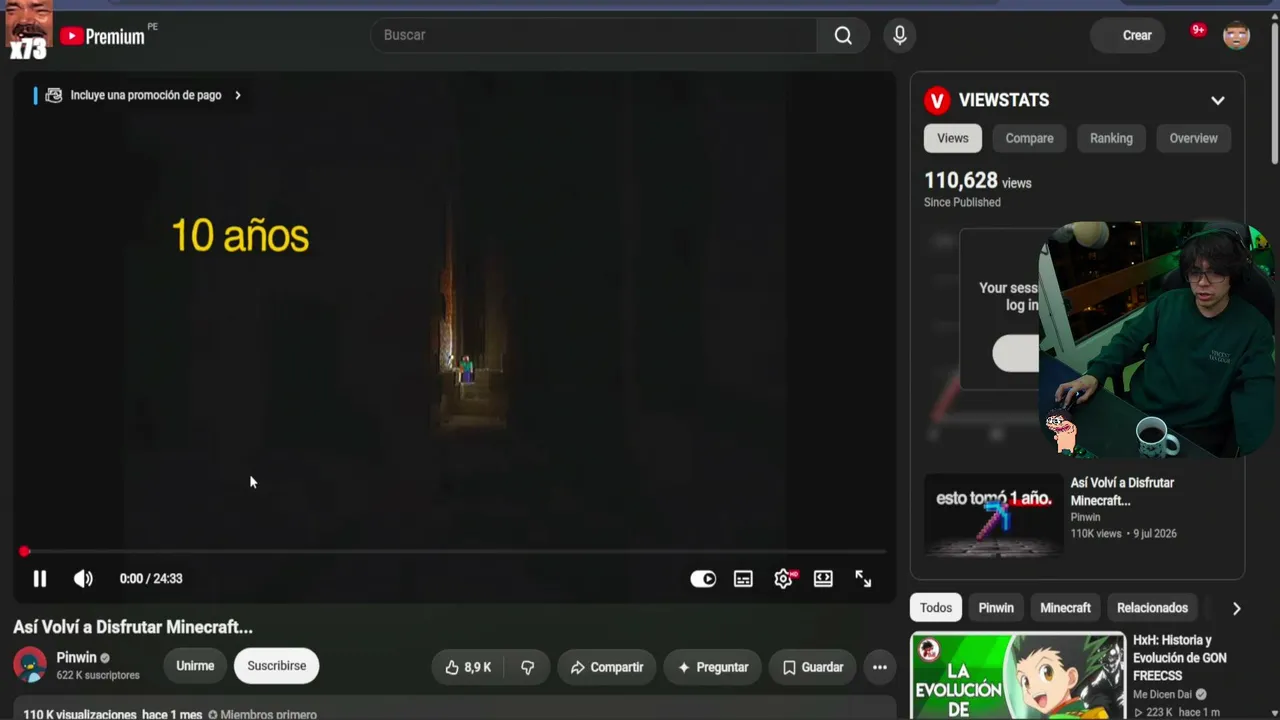Select the Pinwin filter chip

click(996, 608)
